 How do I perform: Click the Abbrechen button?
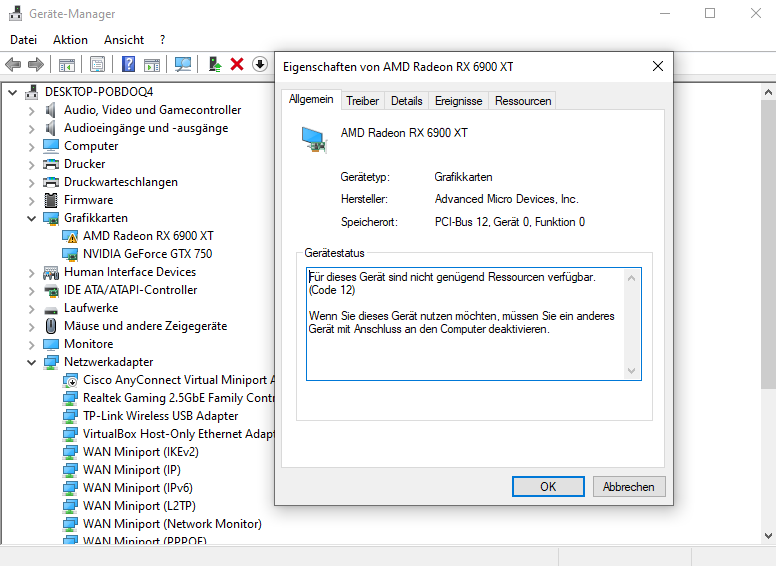coord(629,486)
